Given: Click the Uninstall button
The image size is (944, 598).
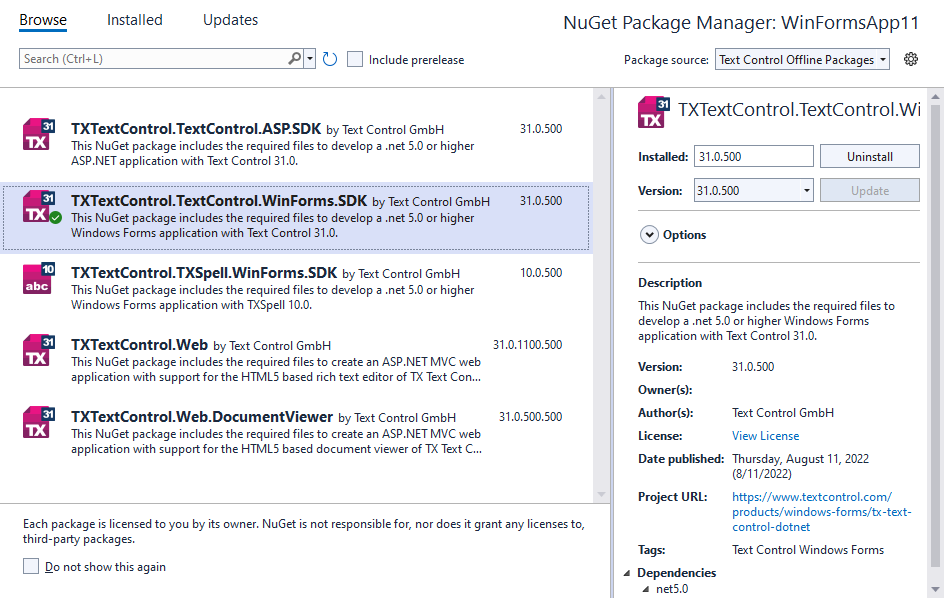Looking at the screenshot, I should tap(869, 156).
